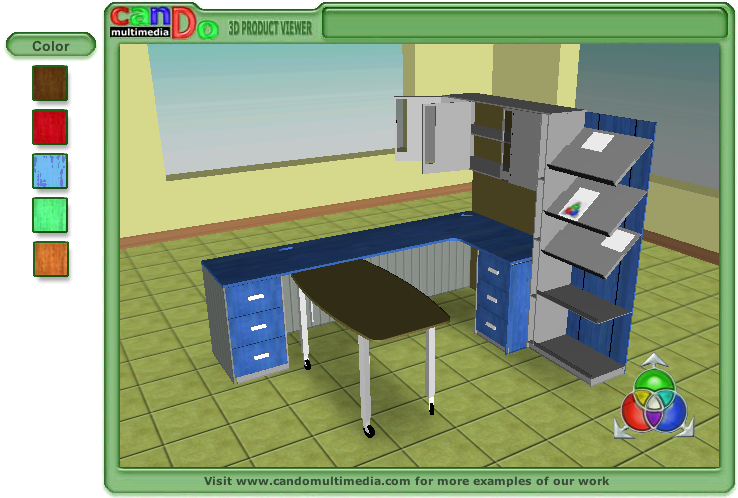738x498 pixels.
Task: Click the empty green title bar field
Action: (525, 23)
